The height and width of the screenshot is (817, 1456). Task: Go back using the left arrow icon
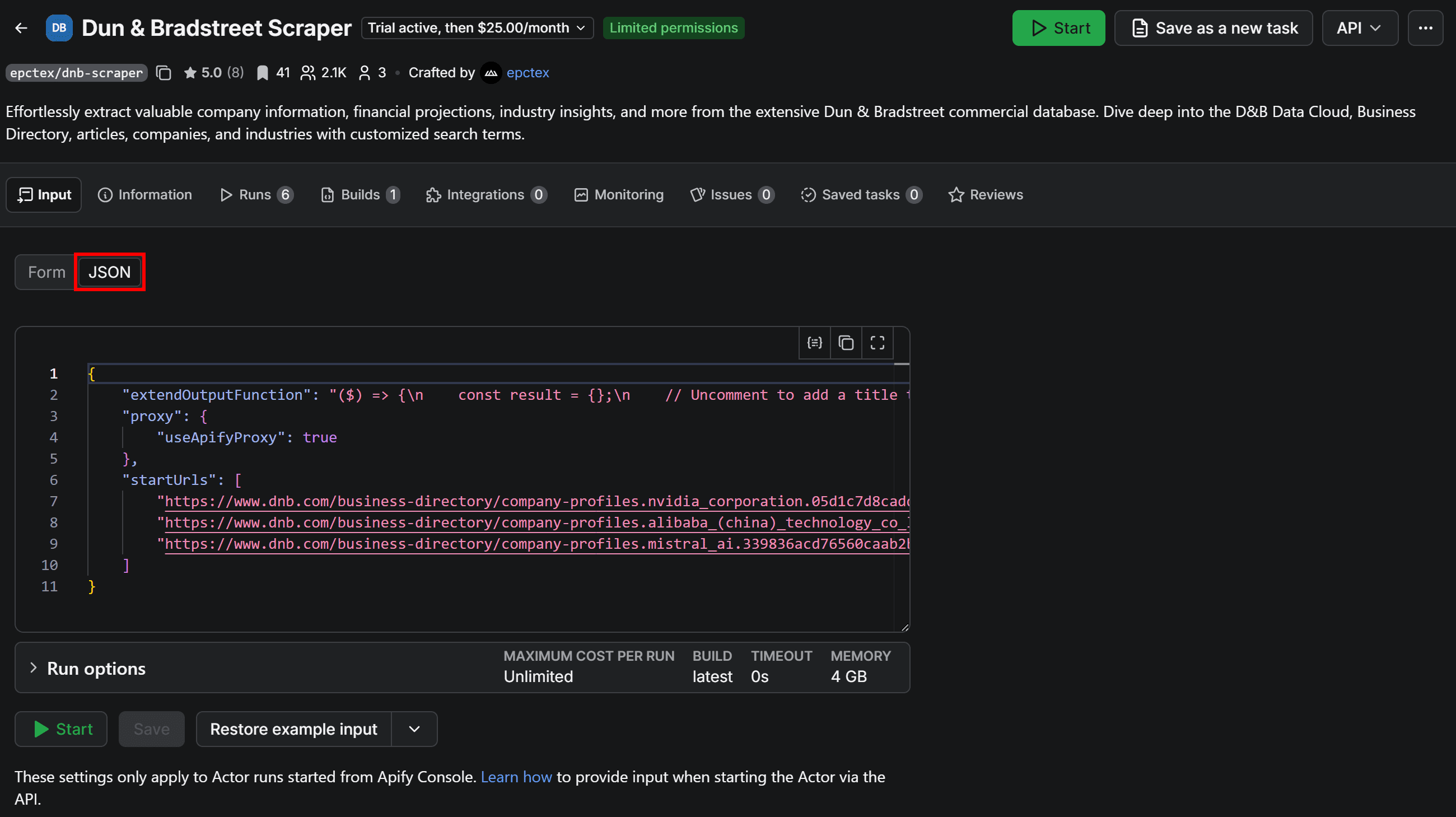pos(21,27)
